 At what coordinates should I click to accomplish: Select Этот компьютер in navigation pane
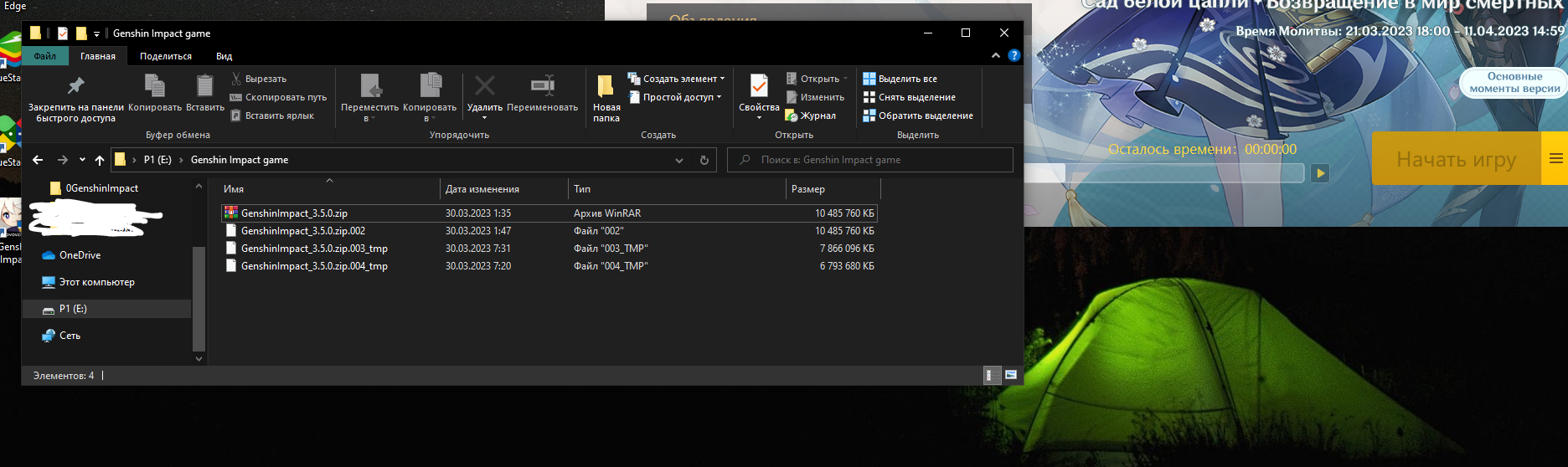tap(96, 282)
